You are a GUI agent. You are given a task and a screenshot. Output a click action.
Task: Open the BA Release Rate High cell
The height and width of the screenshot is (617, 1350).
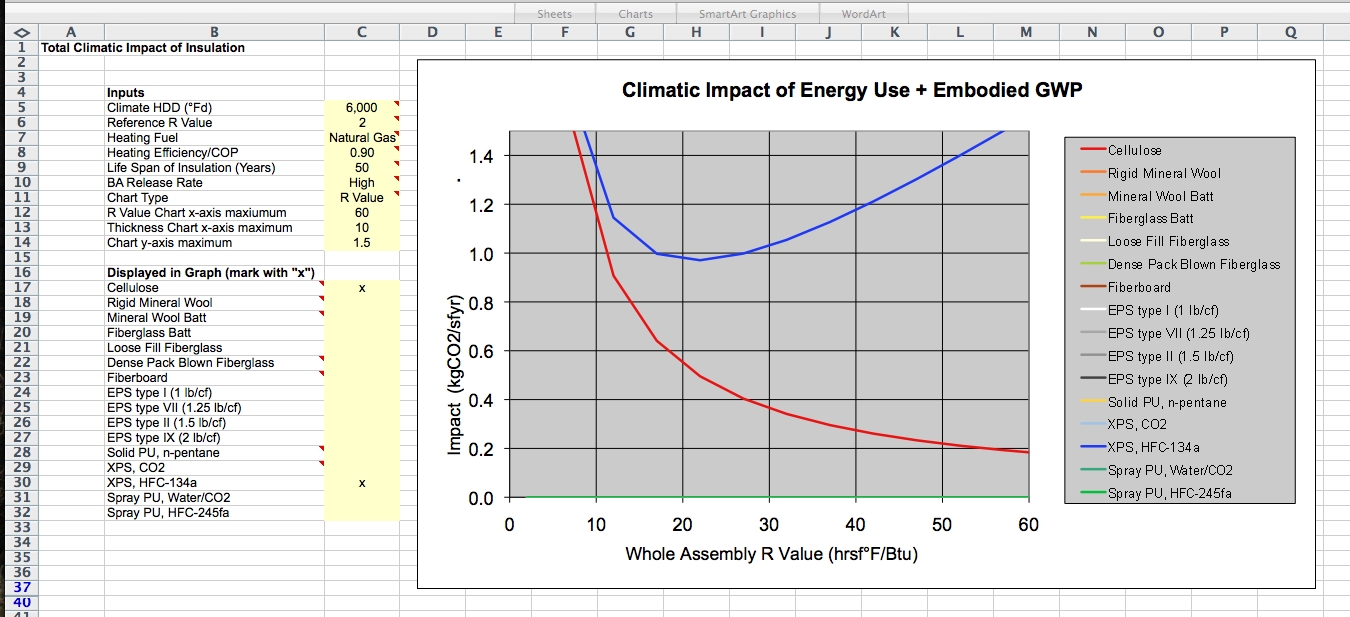(362, 183)
